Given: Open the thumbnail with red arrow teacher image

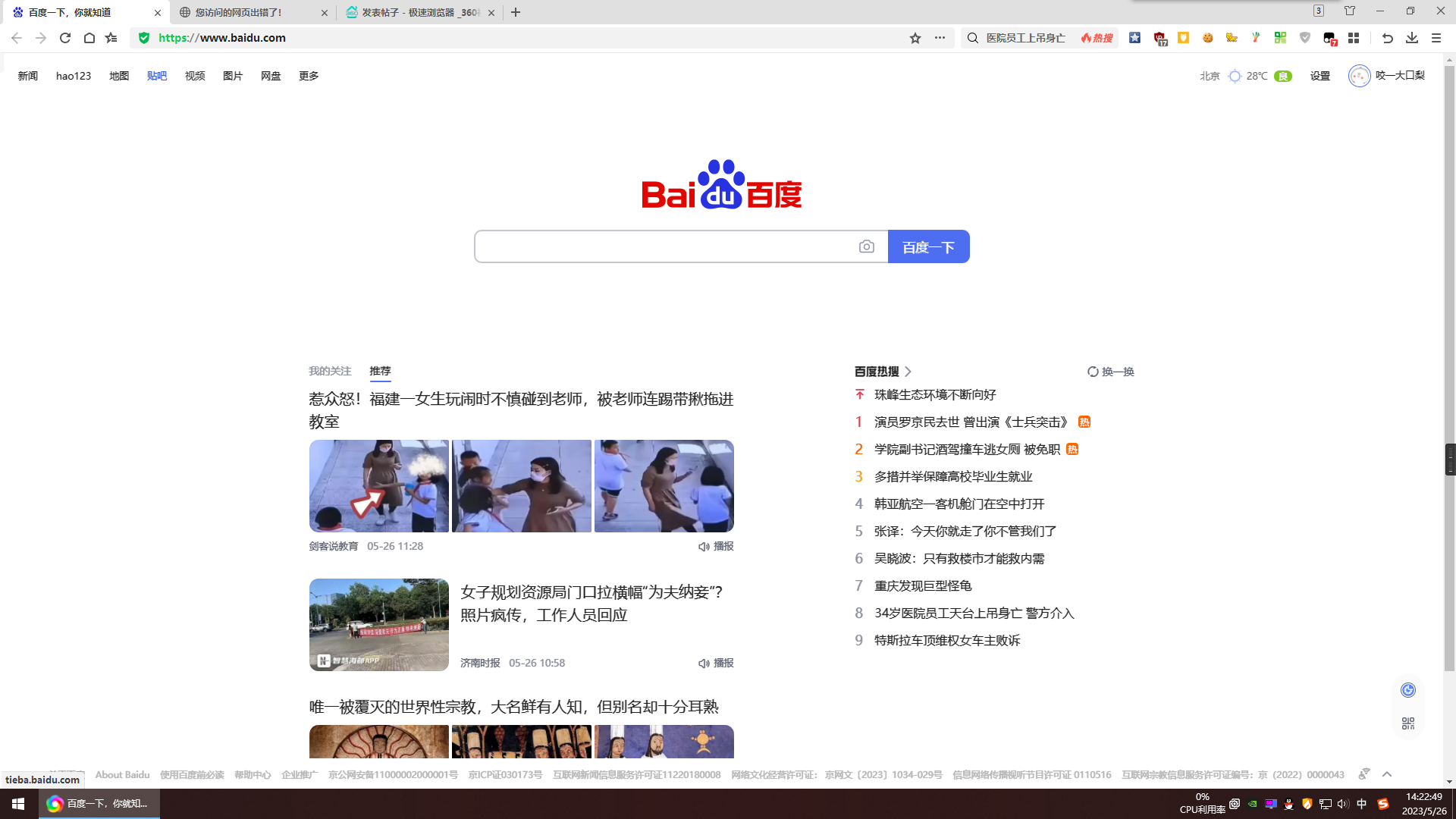Looking at the screenshot, I should (x=379, y=486).
